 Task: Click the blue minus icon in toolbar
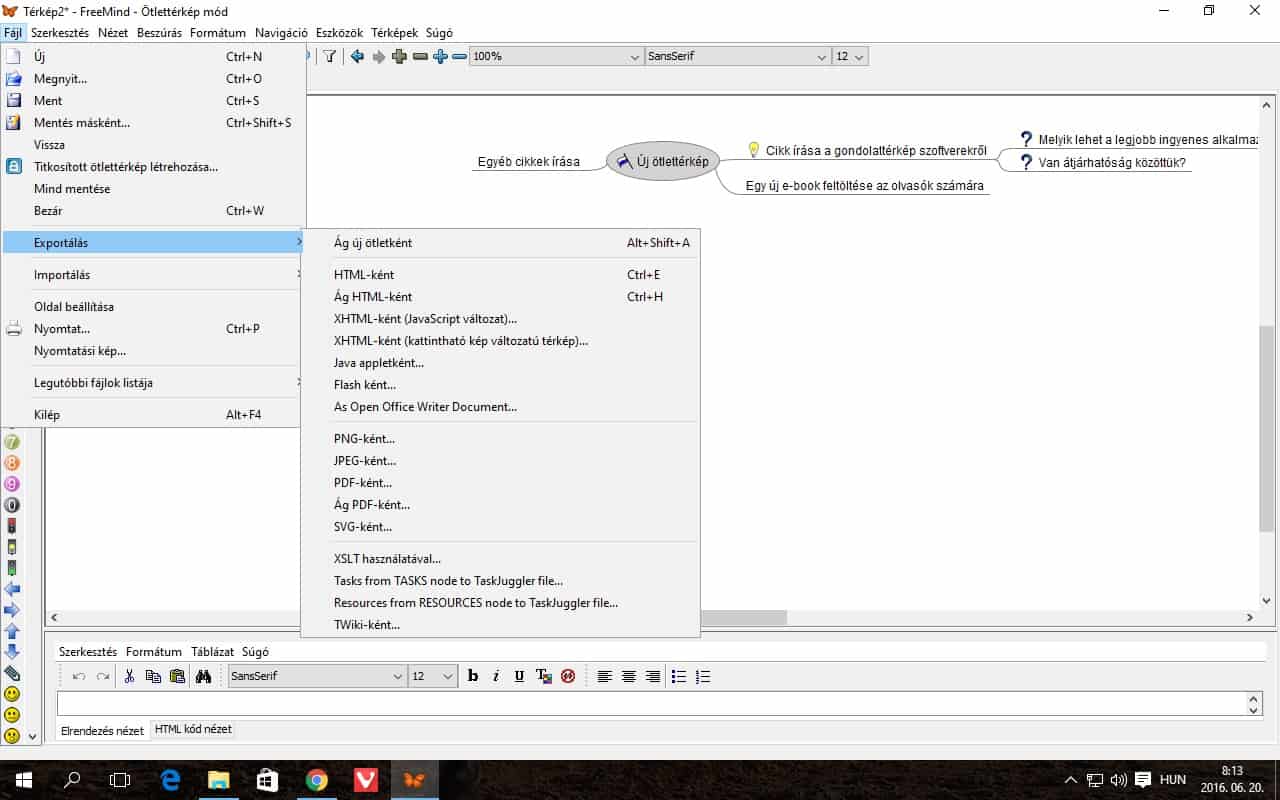(460, 57)
